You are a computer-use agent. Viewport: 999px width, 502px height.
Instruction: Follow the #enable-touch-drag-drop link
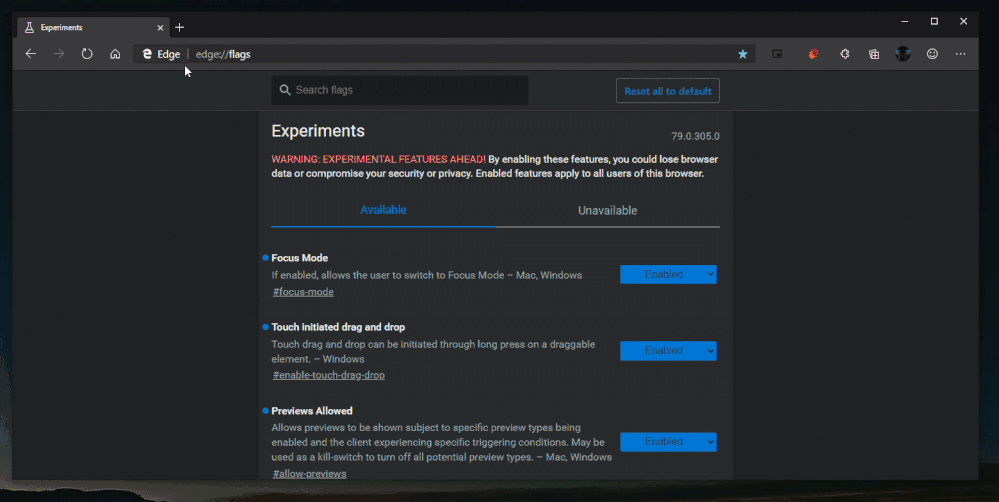(x=329, y=375)
